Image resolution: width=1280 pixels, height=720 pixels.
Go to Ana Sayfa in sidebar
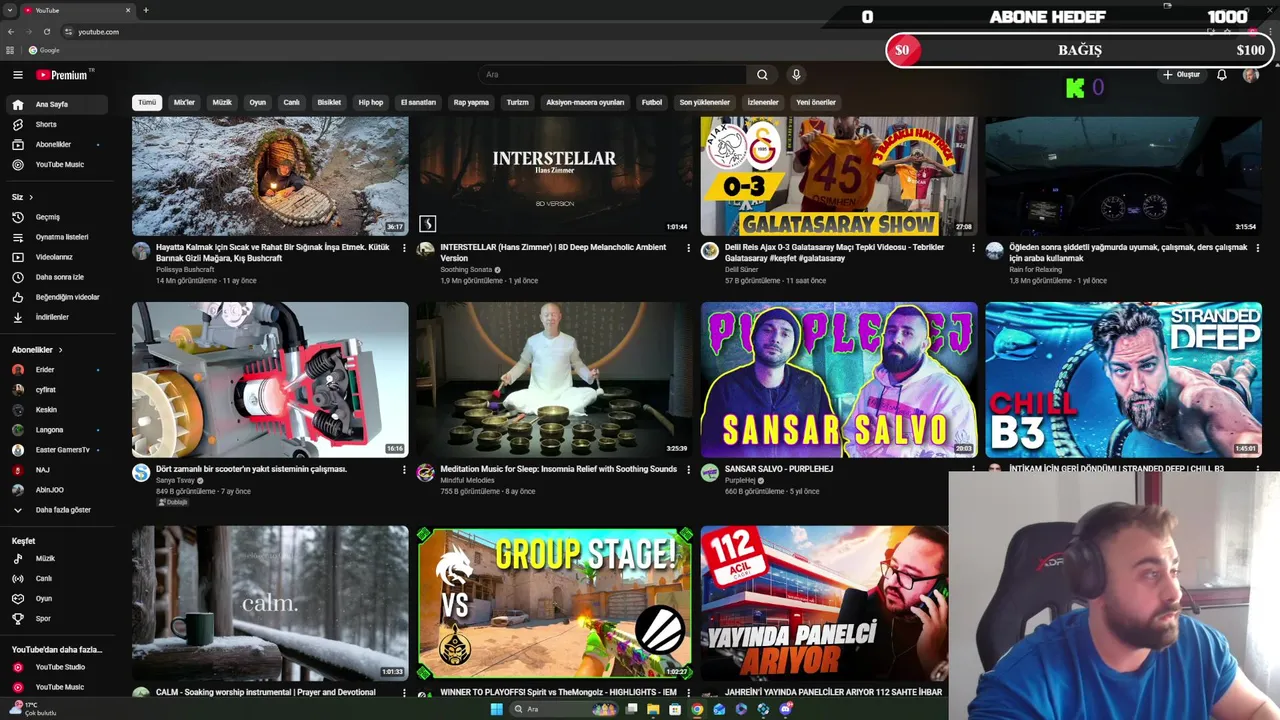click(56, 104)
